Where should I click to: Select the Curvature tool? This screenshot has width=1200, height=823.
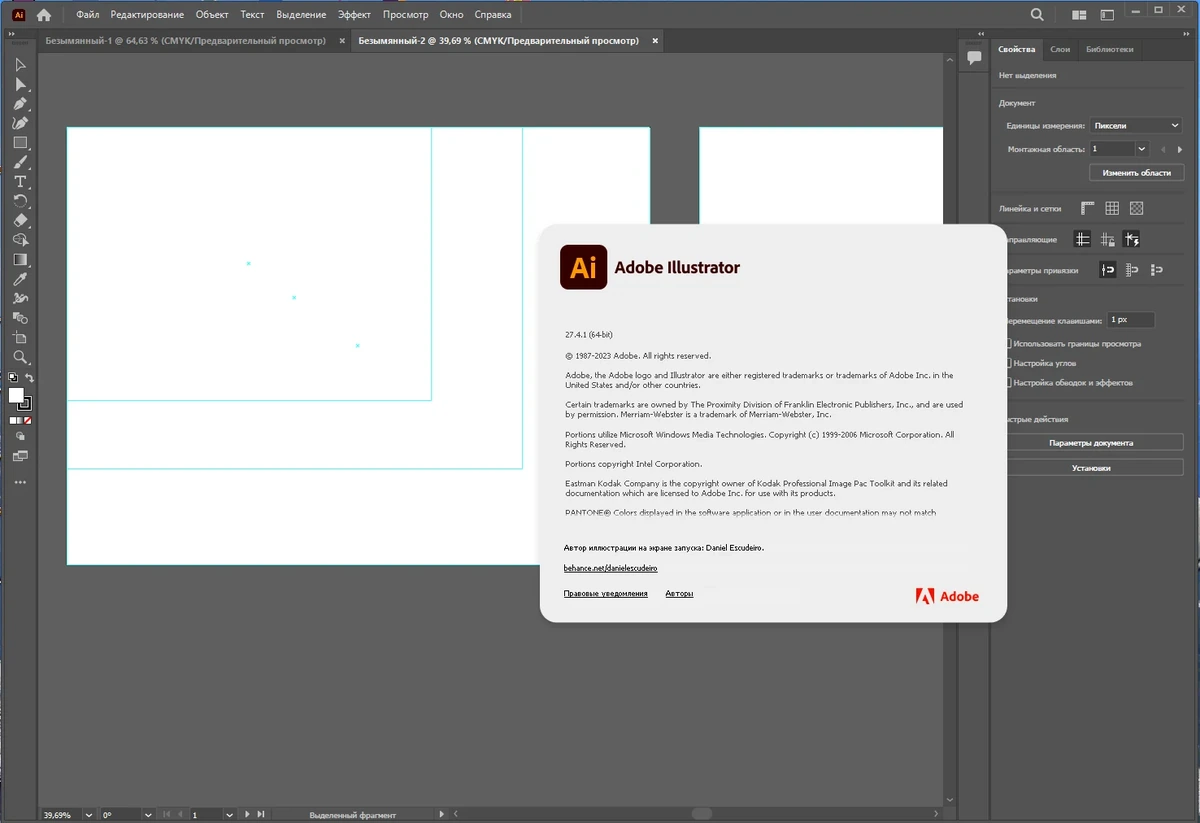20,123
